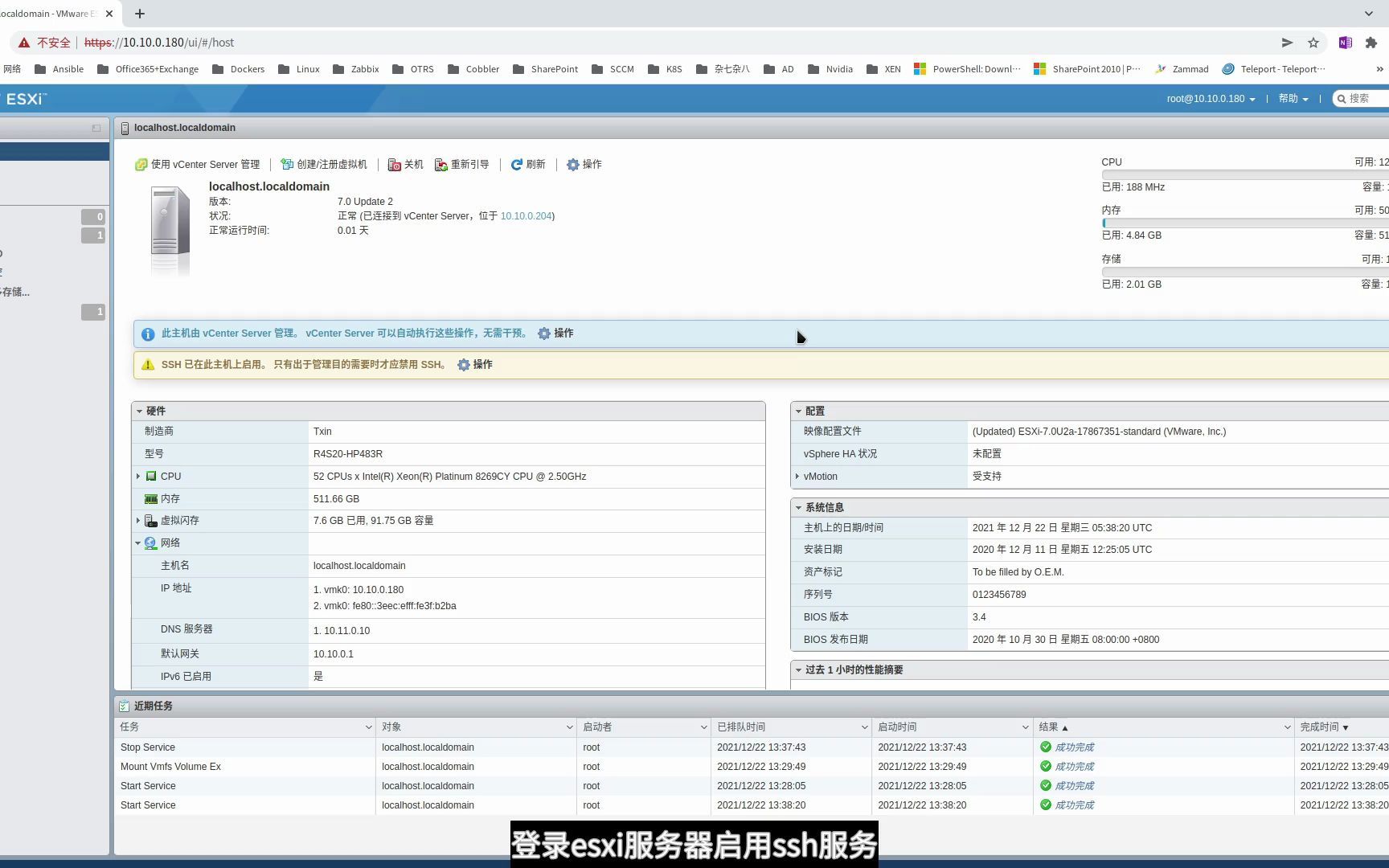Collapse the 网络 hardware section
This screenshot has width=1389, height=868.
point(138,543)
